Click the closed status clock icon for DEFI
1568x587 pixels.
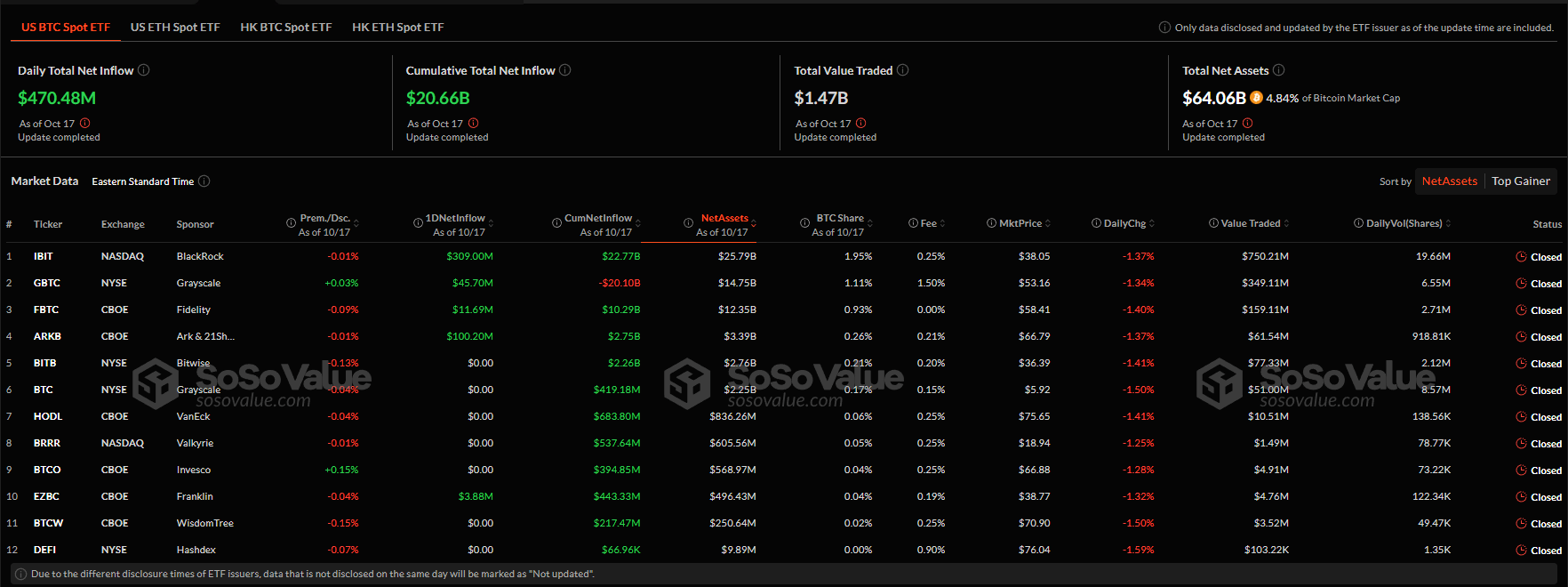(1522, 551)
